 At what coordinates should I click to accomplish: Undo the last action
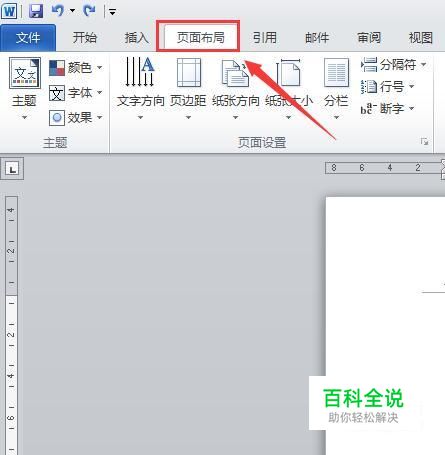click(x=58, y=11)
